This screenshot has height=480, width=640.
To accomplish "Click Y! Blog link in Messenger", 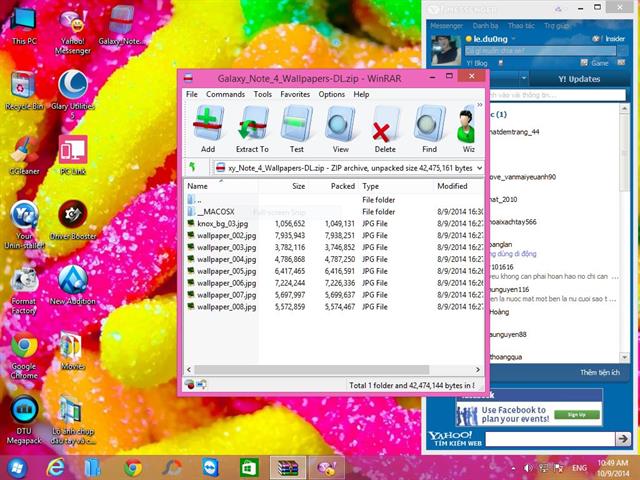I will tap(477, 63).
